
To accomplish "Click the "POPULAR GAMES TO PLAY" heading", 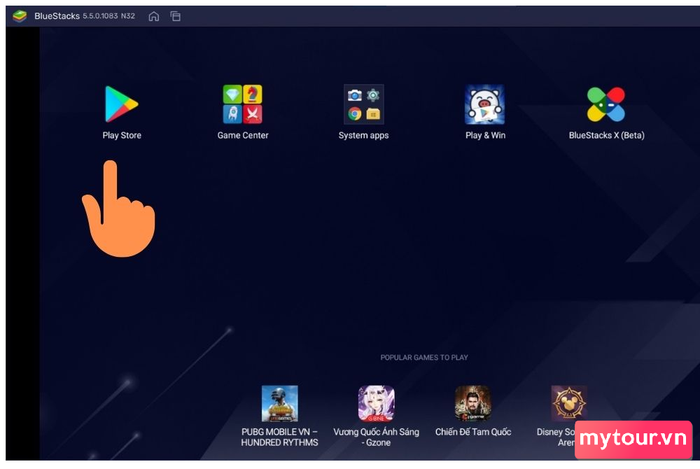I will pos(424,357).
